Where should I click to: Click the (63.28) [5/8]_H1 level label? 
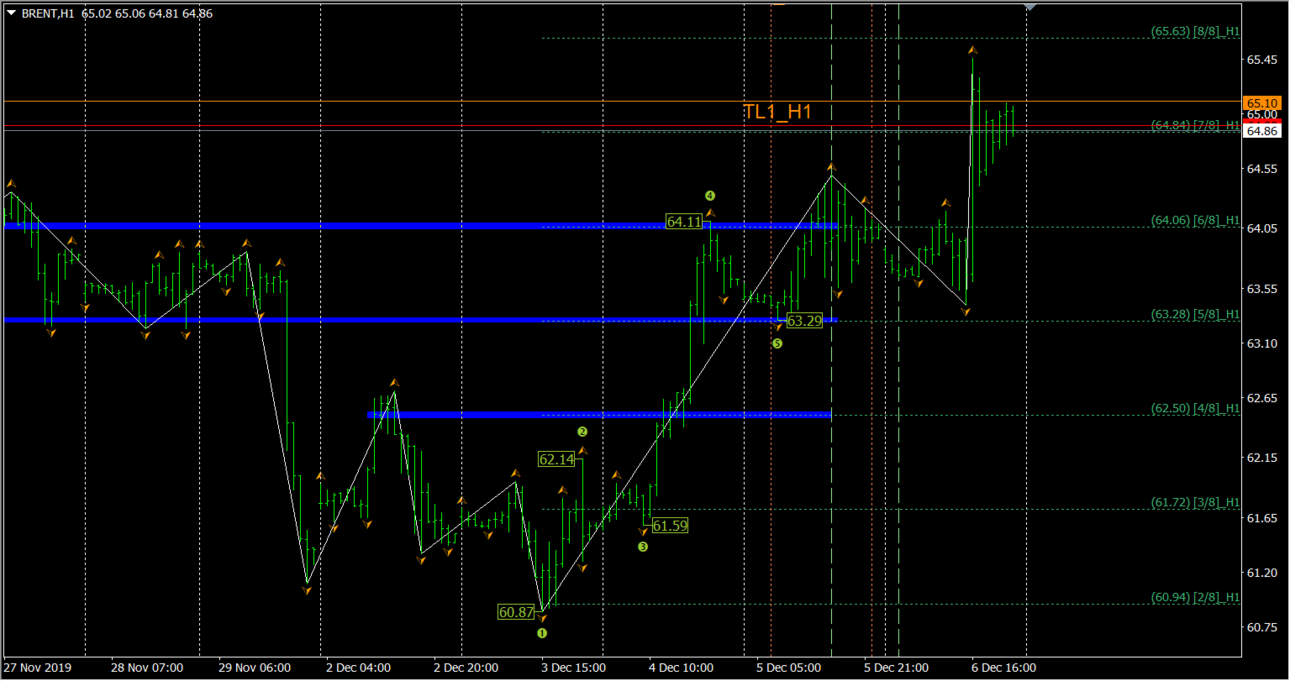(x=1196, y=314)
